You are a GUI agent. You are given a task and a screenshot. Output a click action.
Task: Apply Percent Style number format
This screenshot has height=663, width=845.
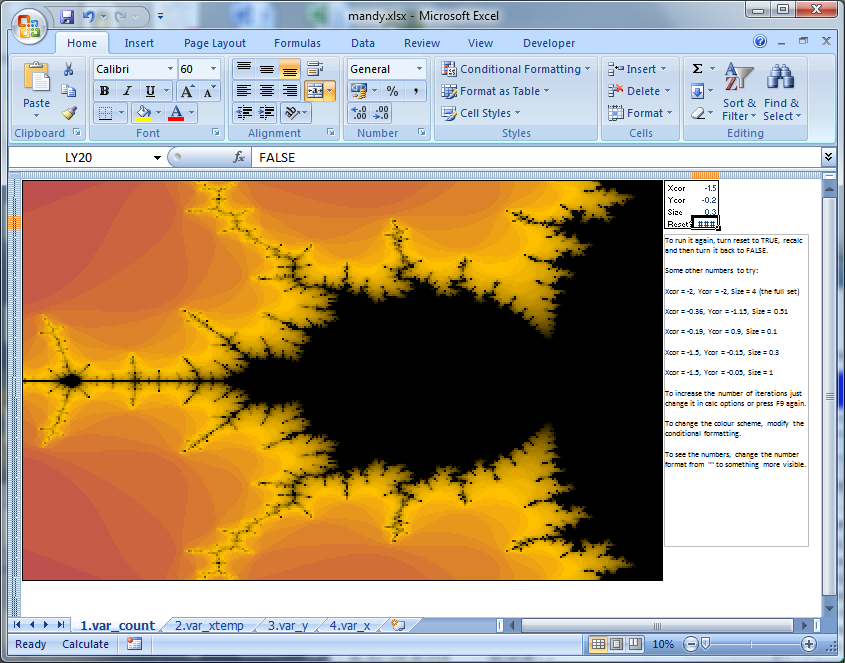coord(392,91)
